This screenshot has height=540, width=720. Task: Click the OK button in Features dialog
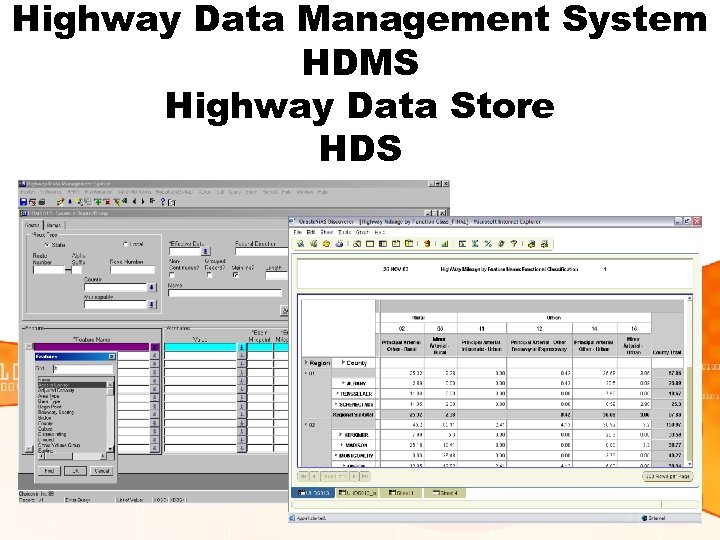coord(75,471)
